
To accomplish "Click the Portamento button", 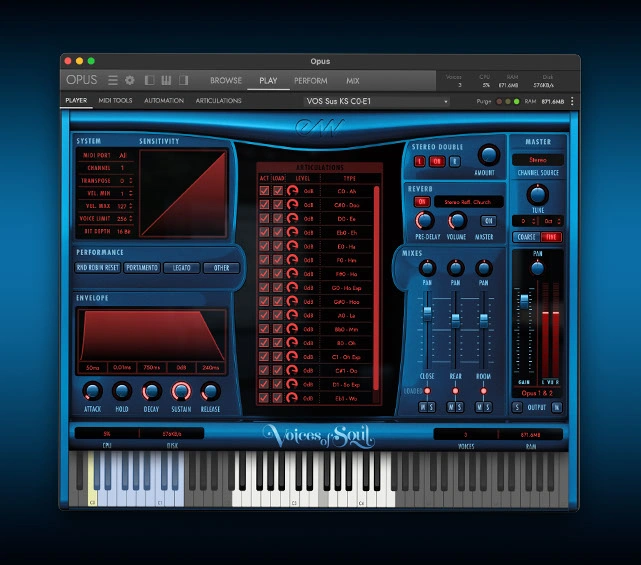I will [x=142, y=267].
